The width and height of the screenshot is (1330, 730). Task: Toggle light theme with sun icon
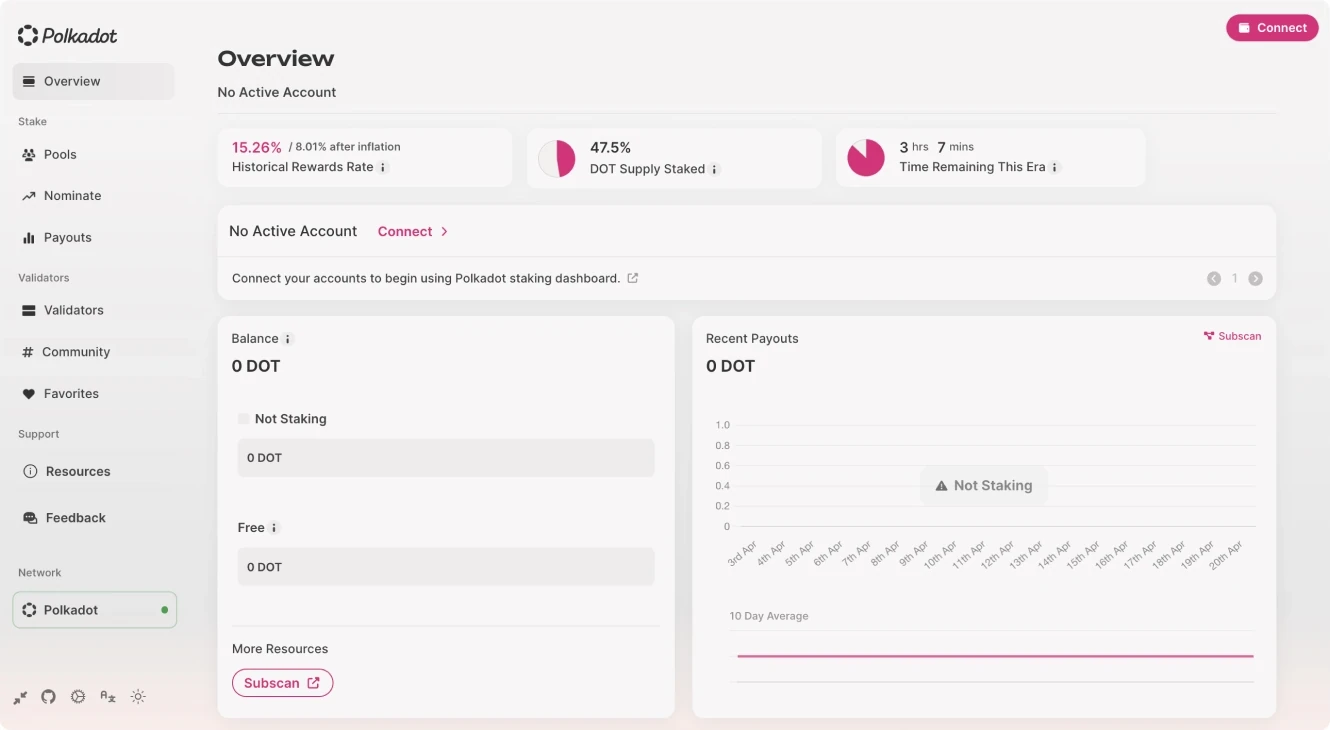click(138, 697)
